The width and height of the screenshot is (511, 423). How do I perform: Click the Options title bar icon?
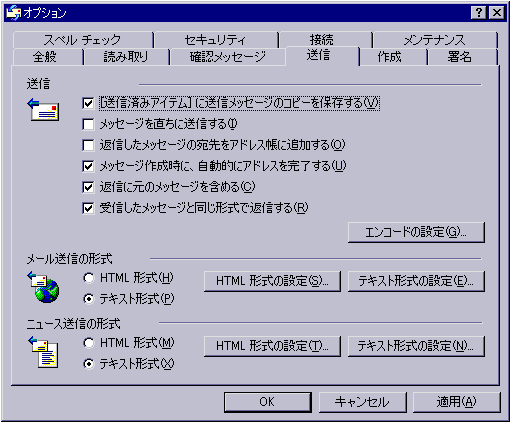[14, 13]
